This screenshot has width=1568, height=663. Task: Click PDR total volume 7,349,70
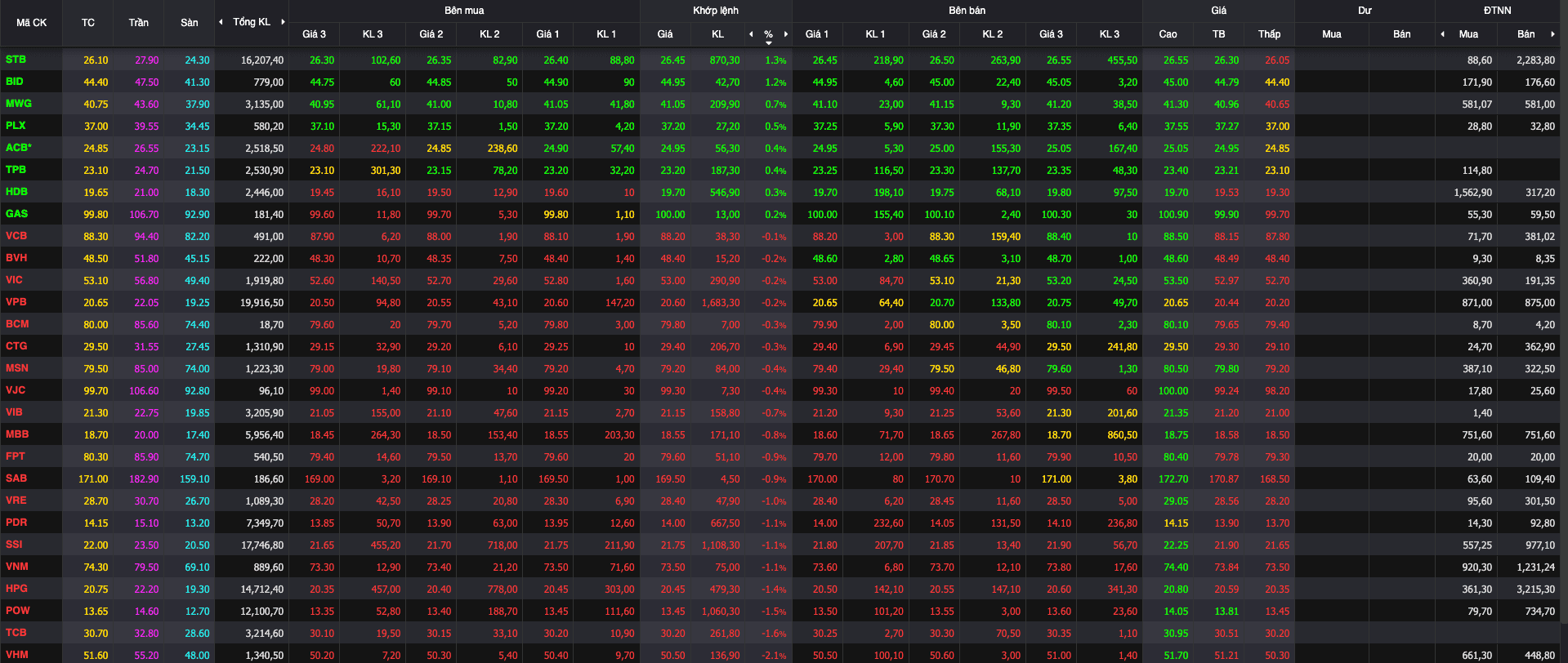pyautogui.click(x=265, y=523)
